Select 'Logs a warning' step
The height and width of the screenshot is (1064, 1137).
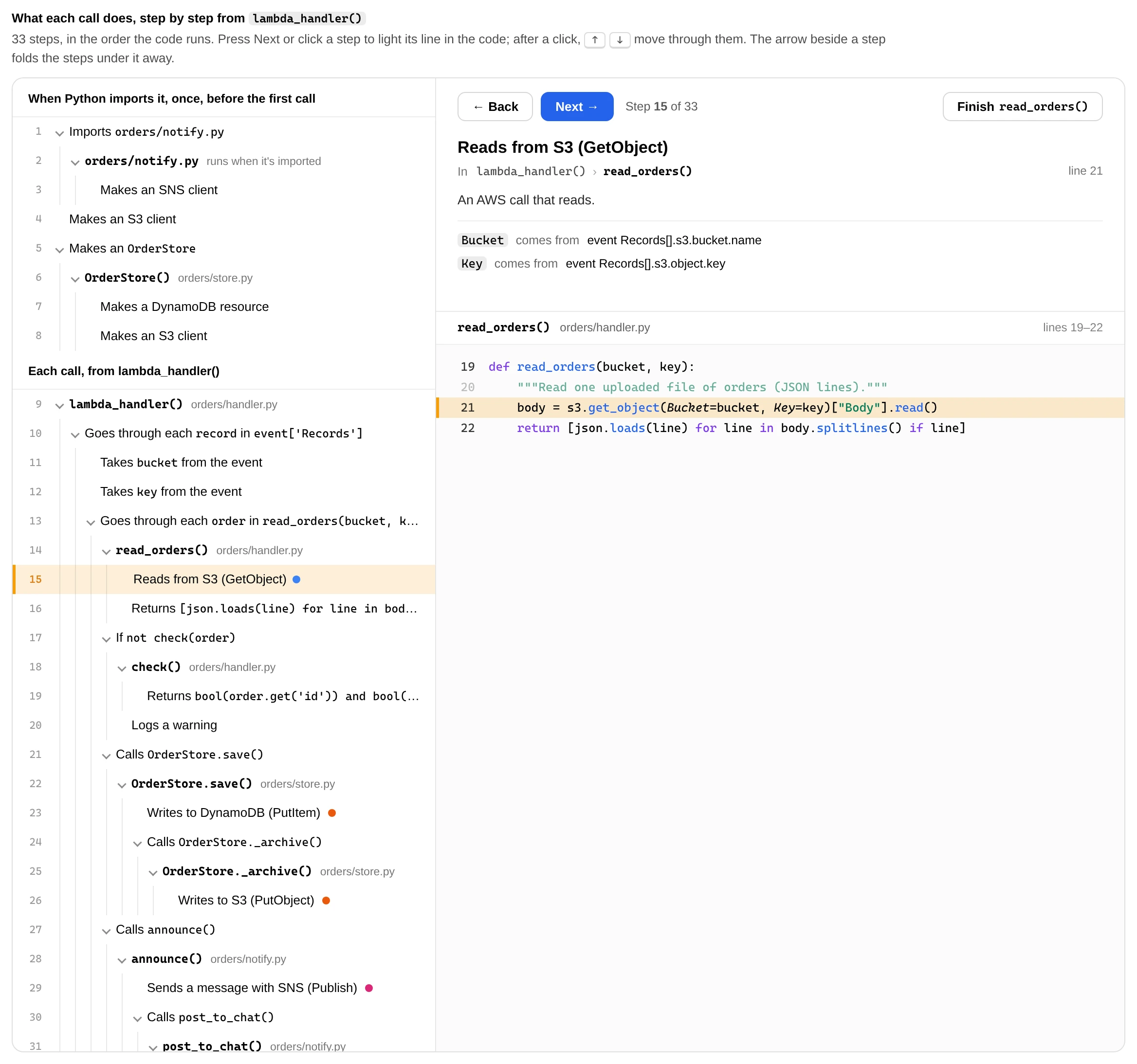[223, 725]
